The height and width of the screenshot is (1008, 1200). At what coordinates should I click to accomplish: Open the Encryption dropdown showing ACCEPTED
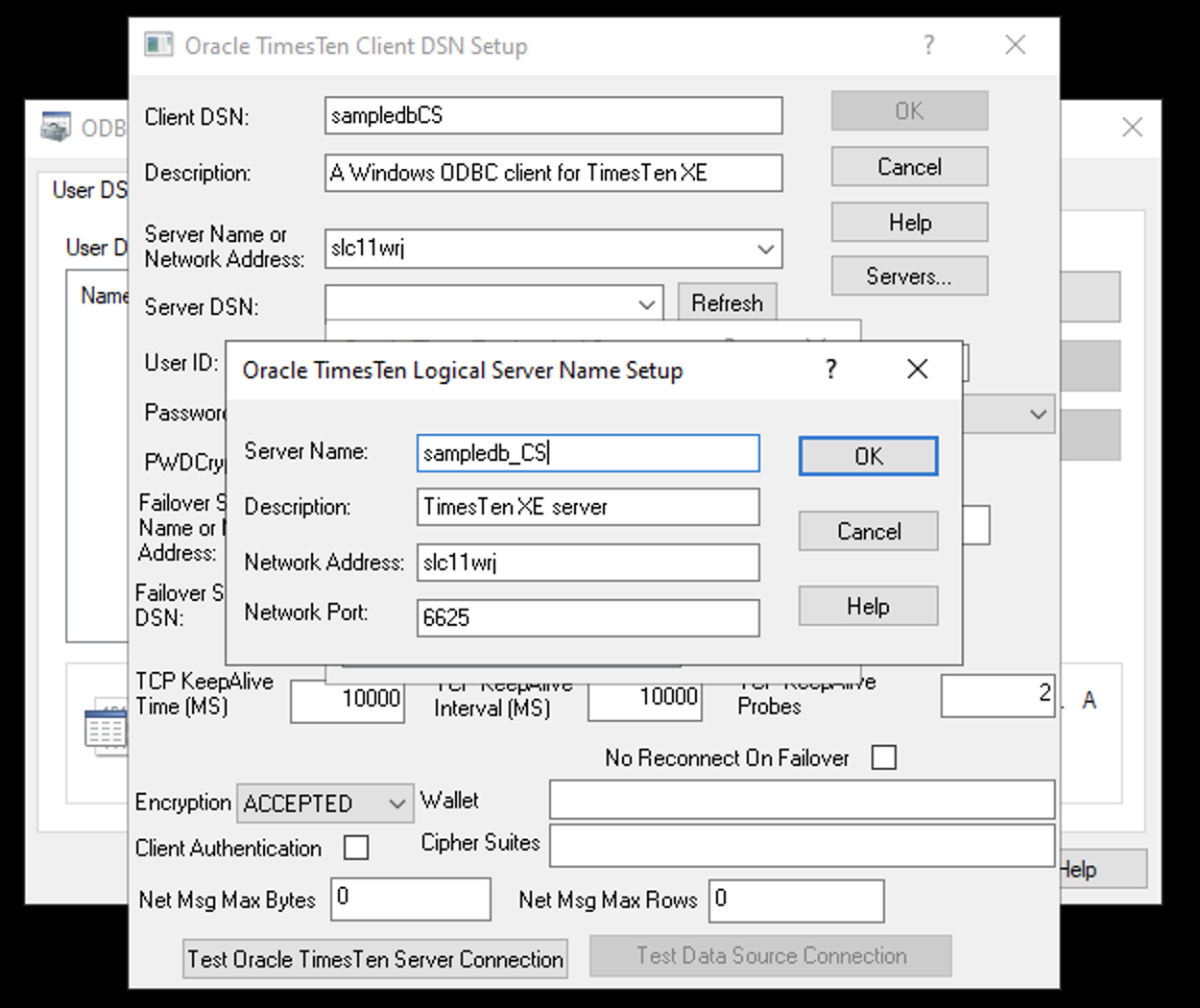pyautogui.click(x=325, y=804)
